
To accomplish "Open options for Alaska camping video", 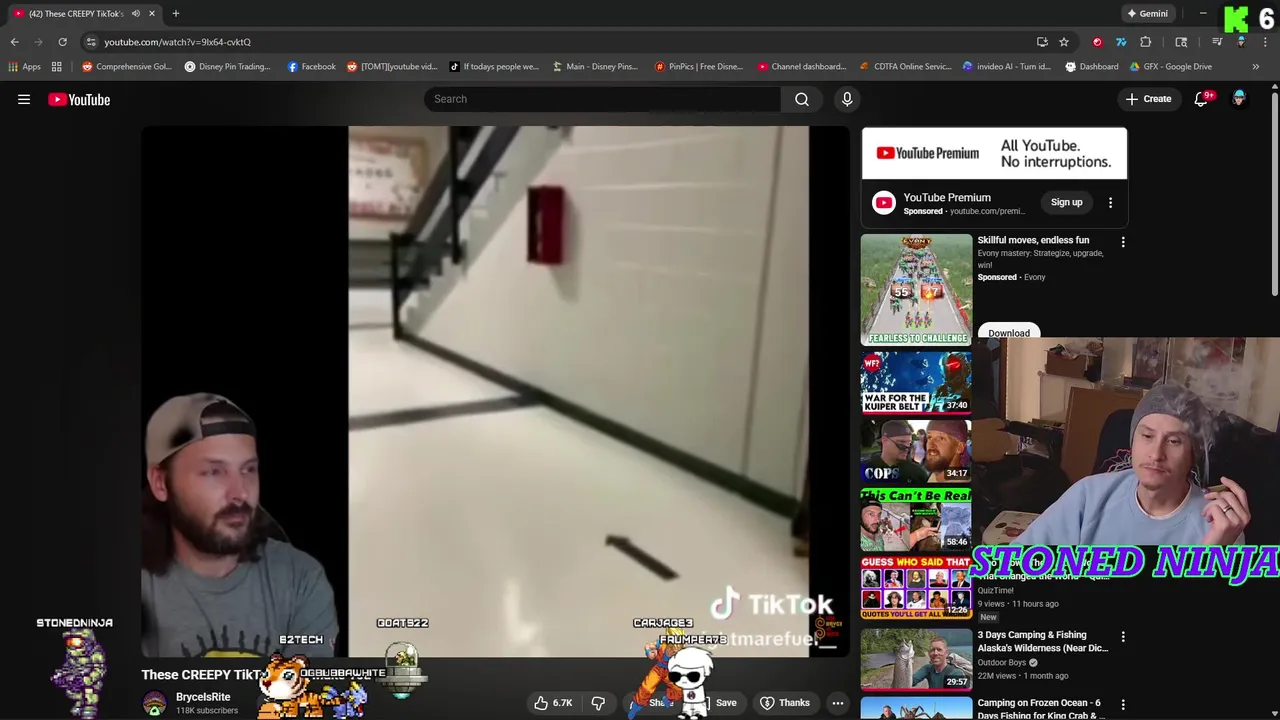I will (1123, 637).
